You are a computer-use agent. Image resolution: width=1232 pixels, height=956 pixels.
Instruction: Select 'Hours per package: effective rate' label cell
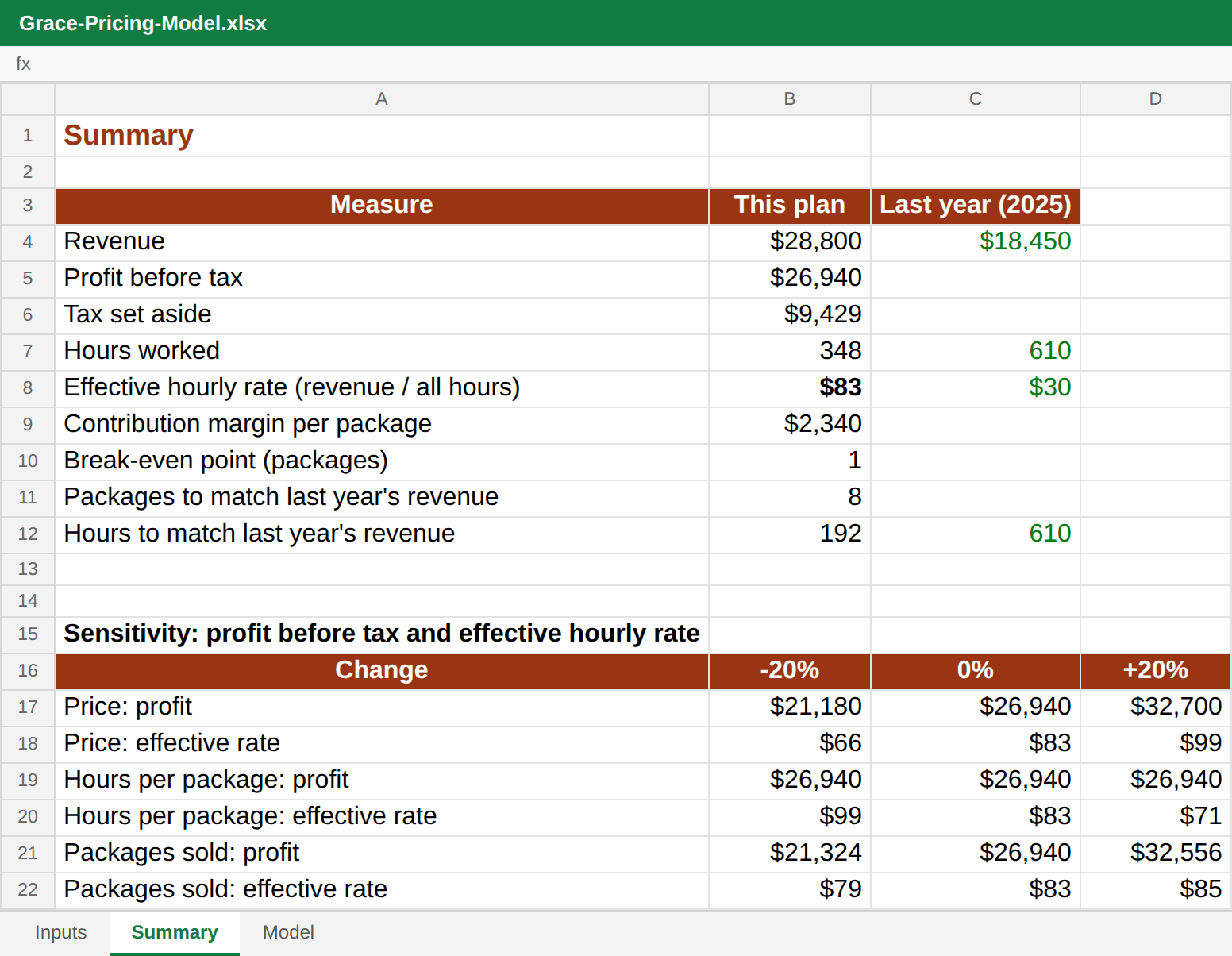point(382,817)
